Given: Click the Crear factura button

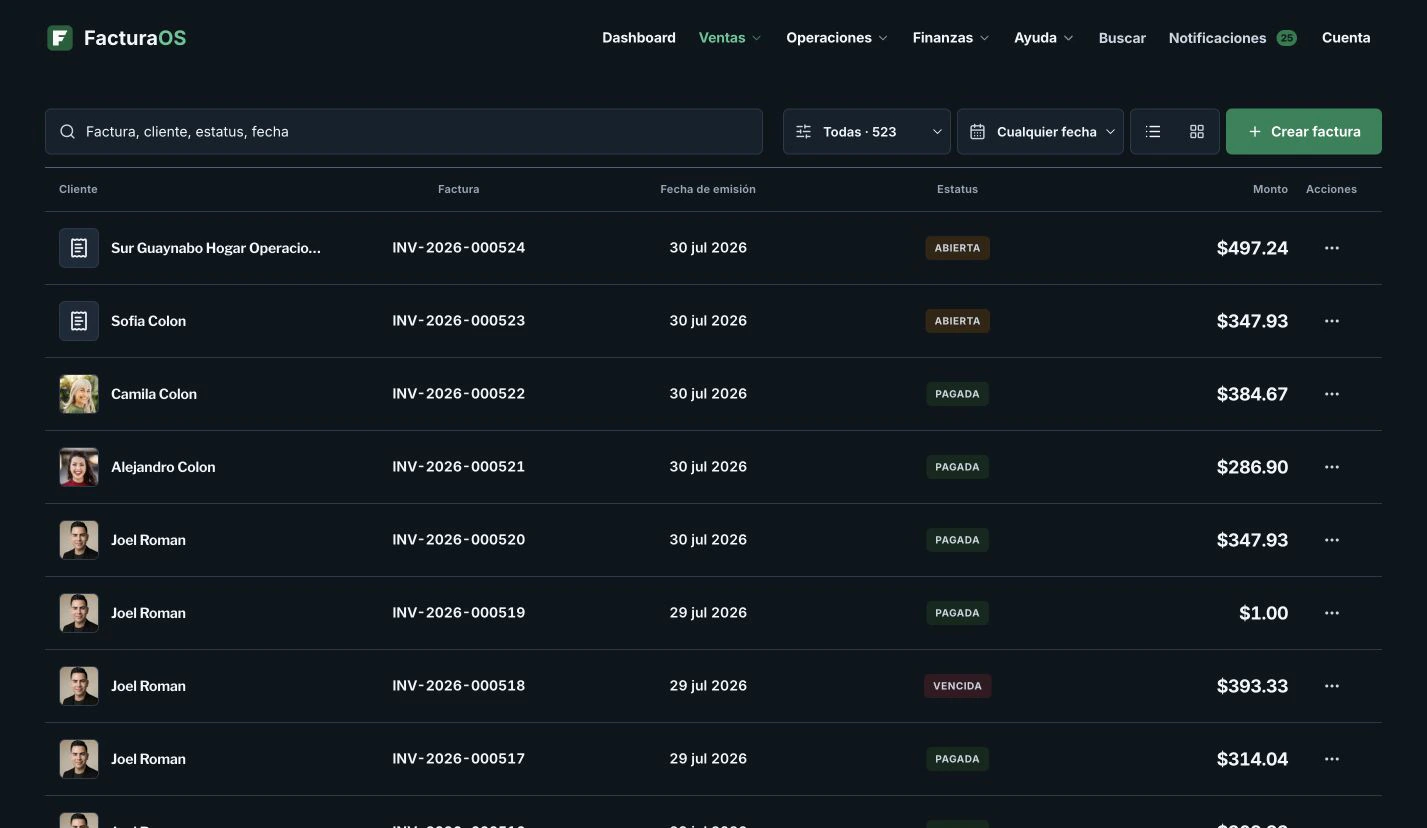Looking at the screenshot, I should [x=1304, y=132].
